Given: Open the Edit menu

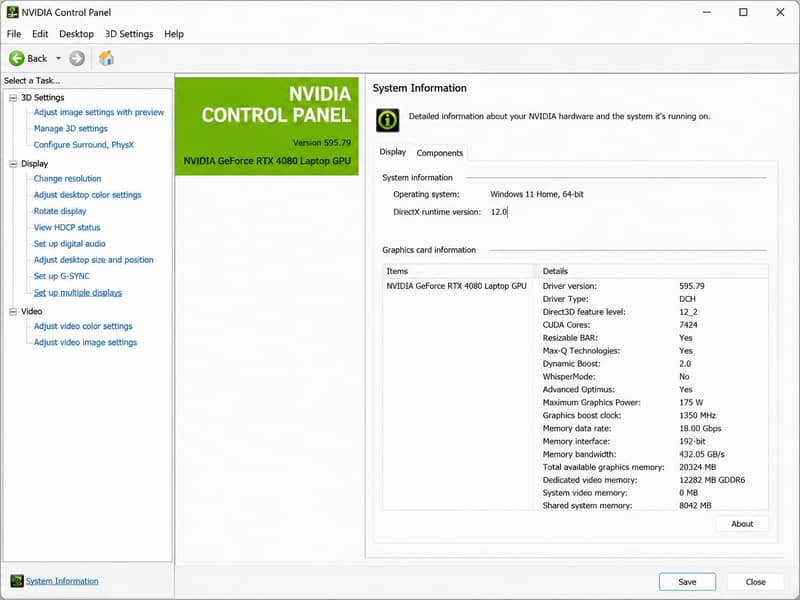Looking at the screenshot, I should pyautogui.click(x=40, y=34).
